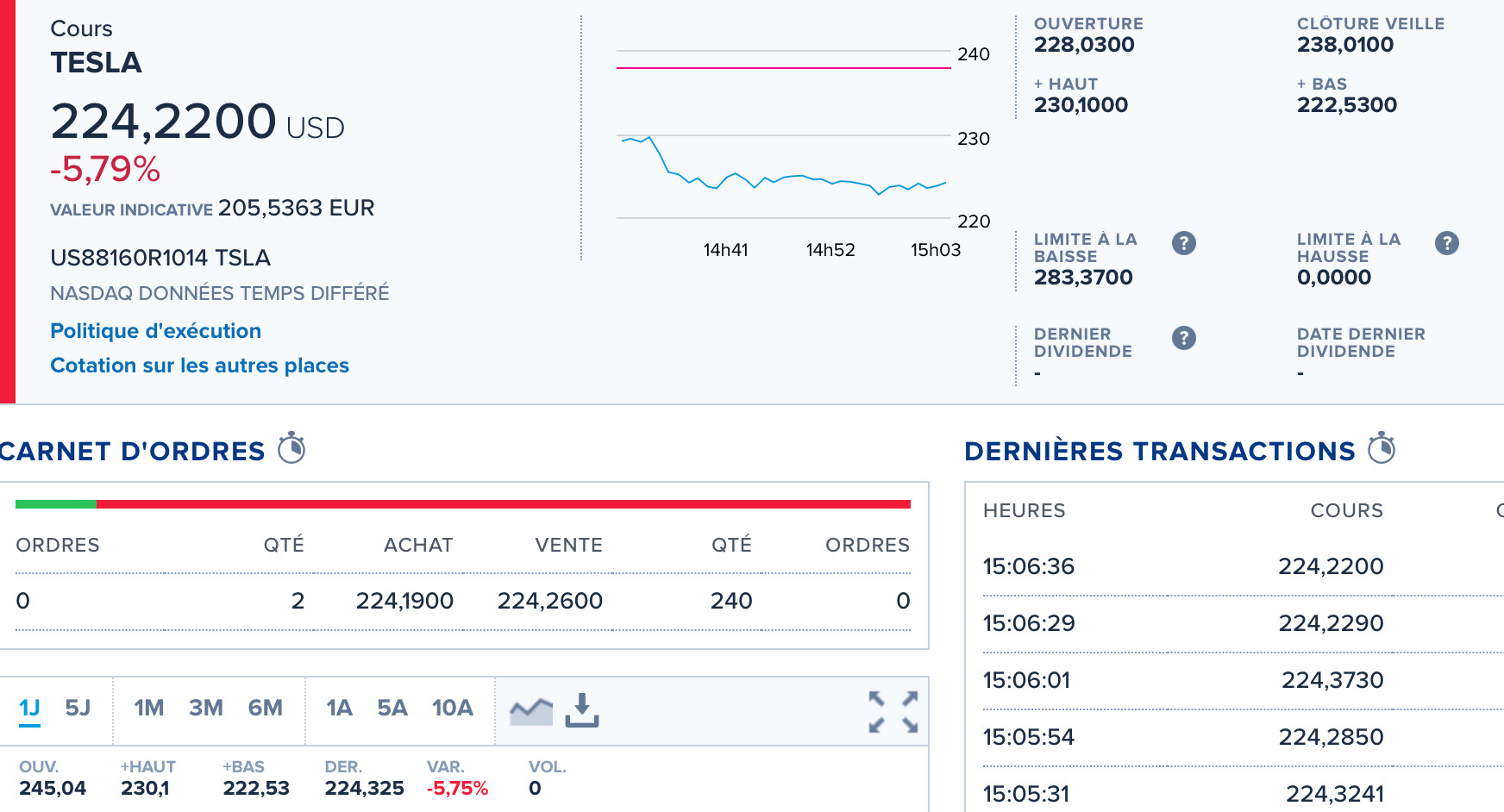Click the 15:05:54 transaction time
This screenshot has height=812, width=1504.
click(1029, 737)
